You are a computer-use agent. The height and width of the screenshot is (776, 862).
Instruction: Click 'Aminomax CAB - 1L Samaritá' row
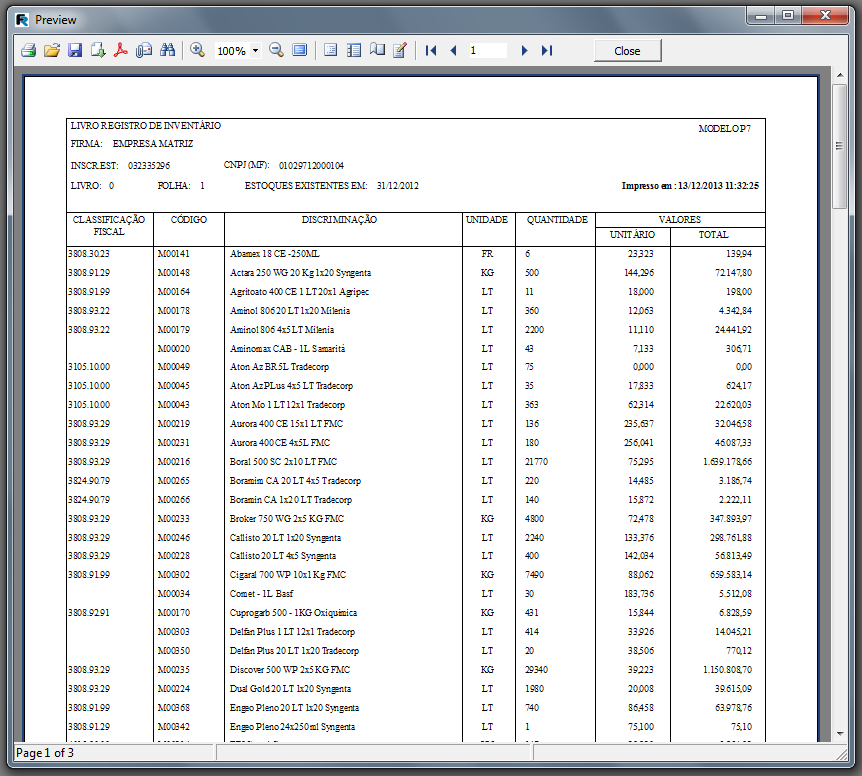288,348
